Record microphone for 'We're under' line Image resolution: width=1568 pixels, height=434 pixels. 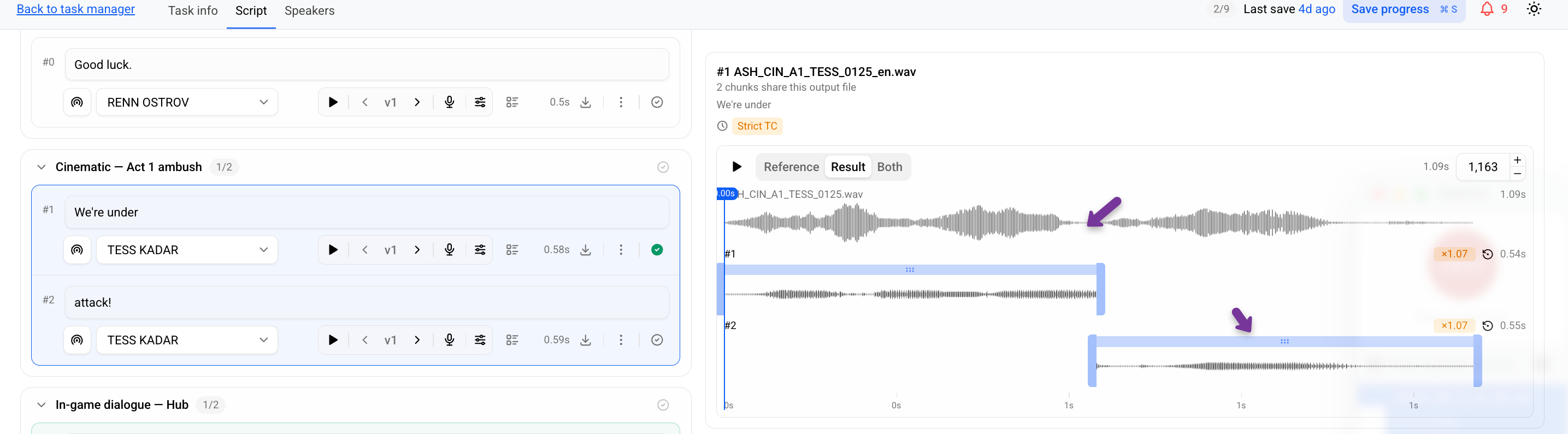(x=449, y=250)
